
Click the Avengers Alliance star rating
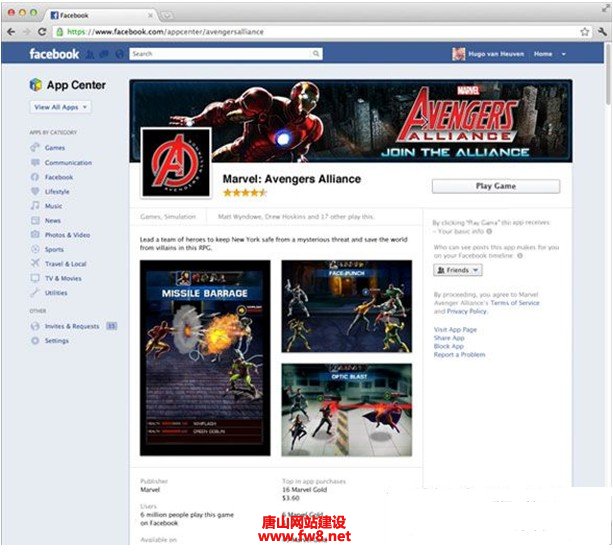(x=245, y=192)
